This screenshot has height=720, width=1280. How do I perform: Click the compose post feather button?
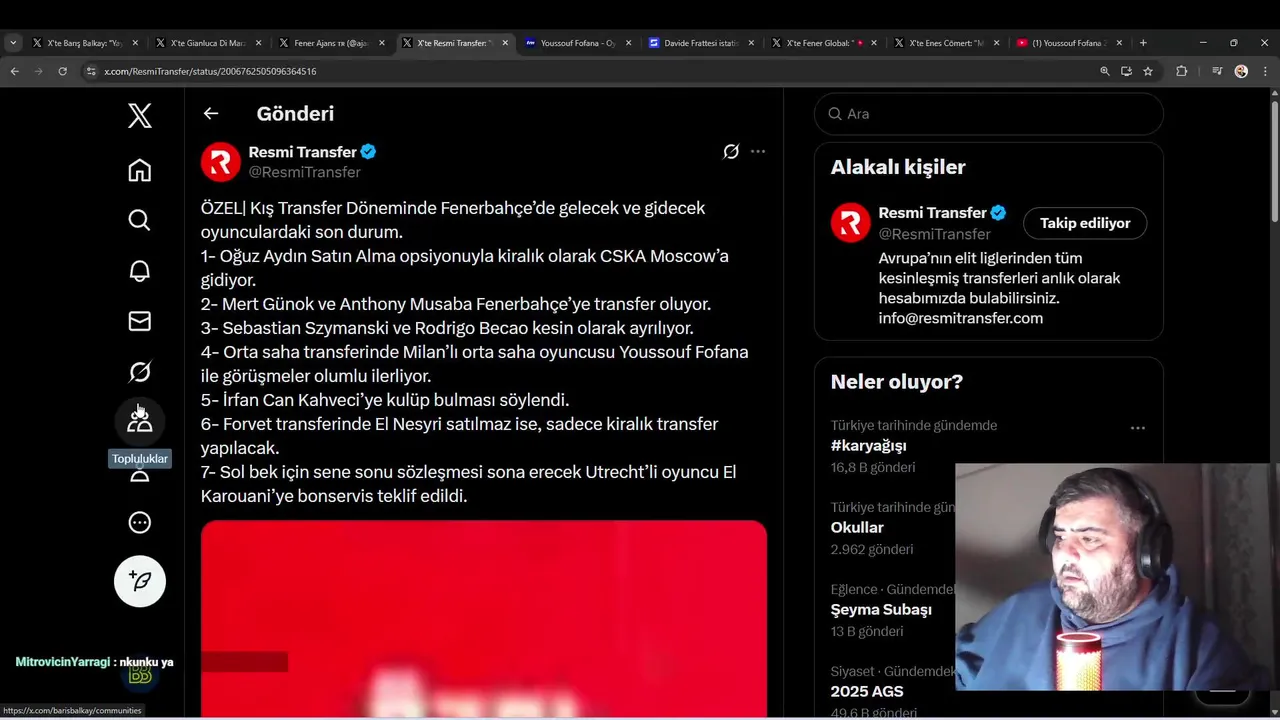click(140, 581)
